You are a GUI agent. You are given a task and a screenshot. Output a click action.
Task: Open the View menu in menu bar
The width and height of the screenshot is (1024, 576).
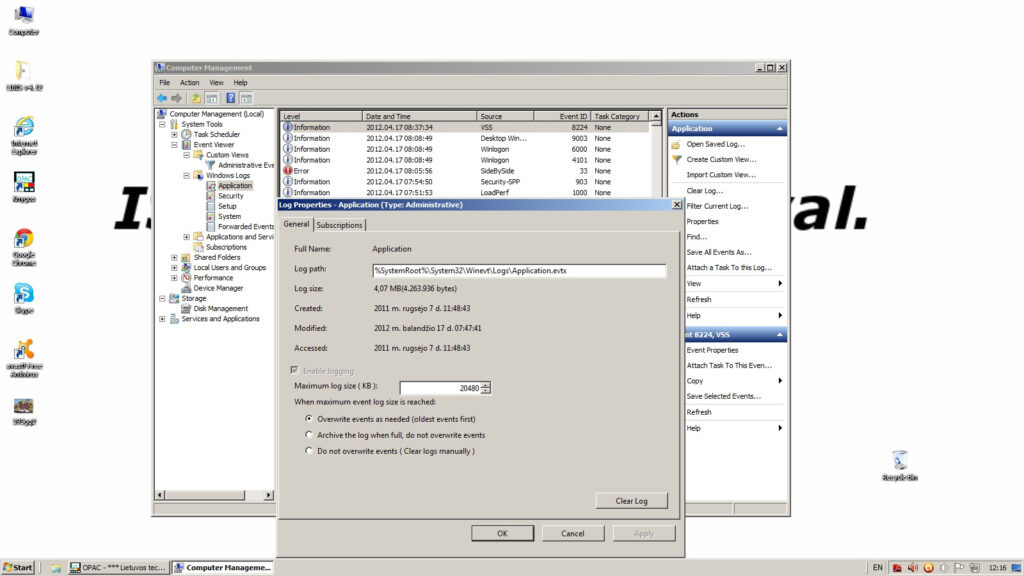[x=216, y=83]
